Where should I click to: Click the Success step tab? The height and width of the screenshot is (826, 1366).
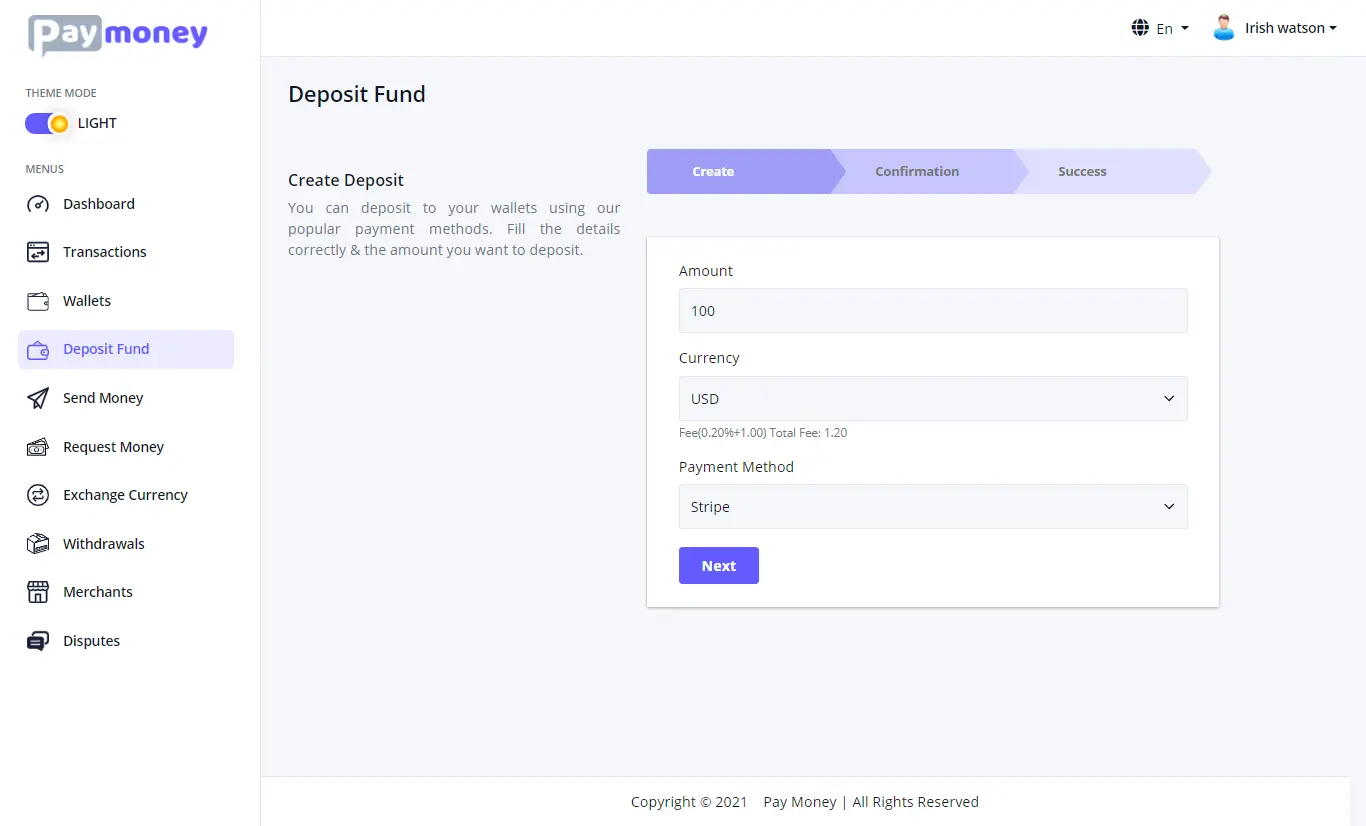click(x=1082, y=171)
